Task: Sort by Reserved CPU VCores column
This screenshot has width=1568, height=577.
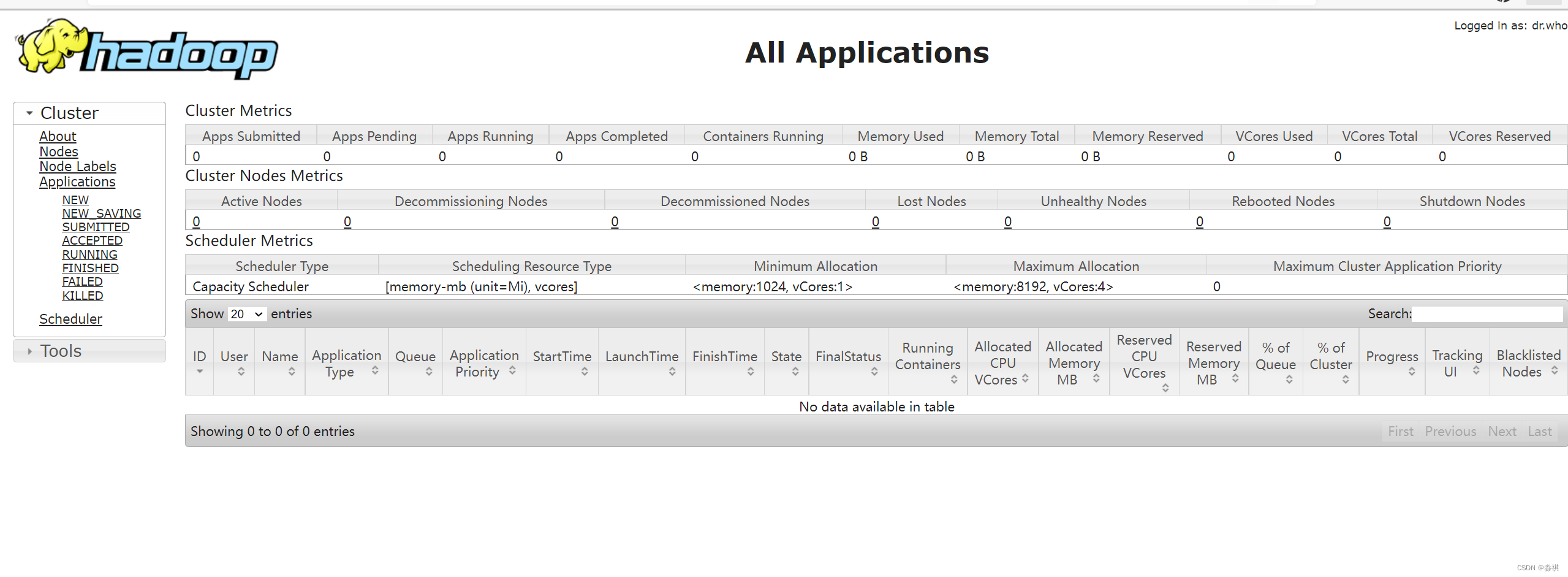Action: tap(1145, 362)
